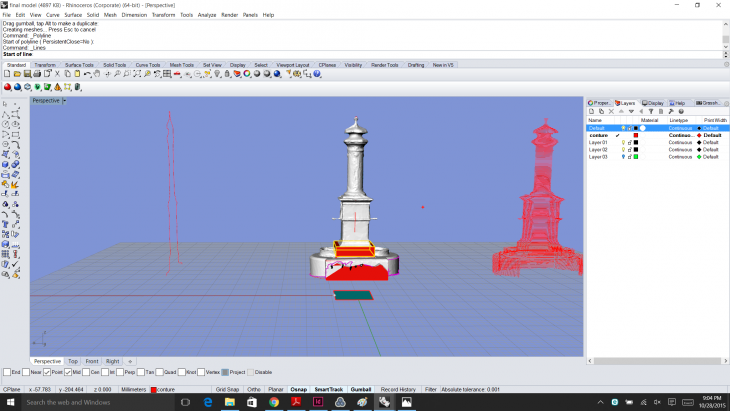This screenshot has width=730, height=411.
Task: Uncheck the Point object snap checkbox
Action: coord(46,372)
